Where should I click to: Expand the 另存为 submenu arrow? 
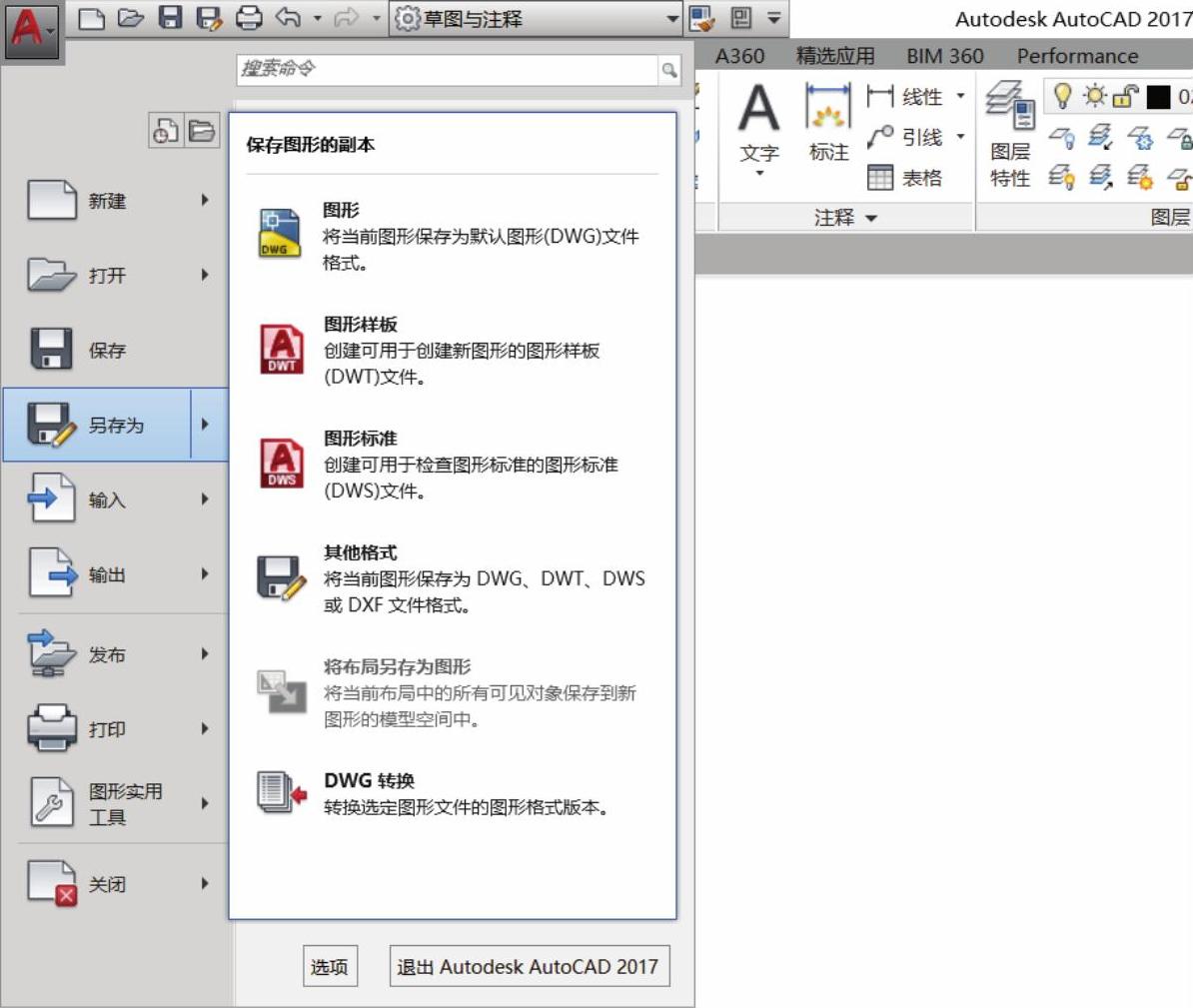pos(206,425)
